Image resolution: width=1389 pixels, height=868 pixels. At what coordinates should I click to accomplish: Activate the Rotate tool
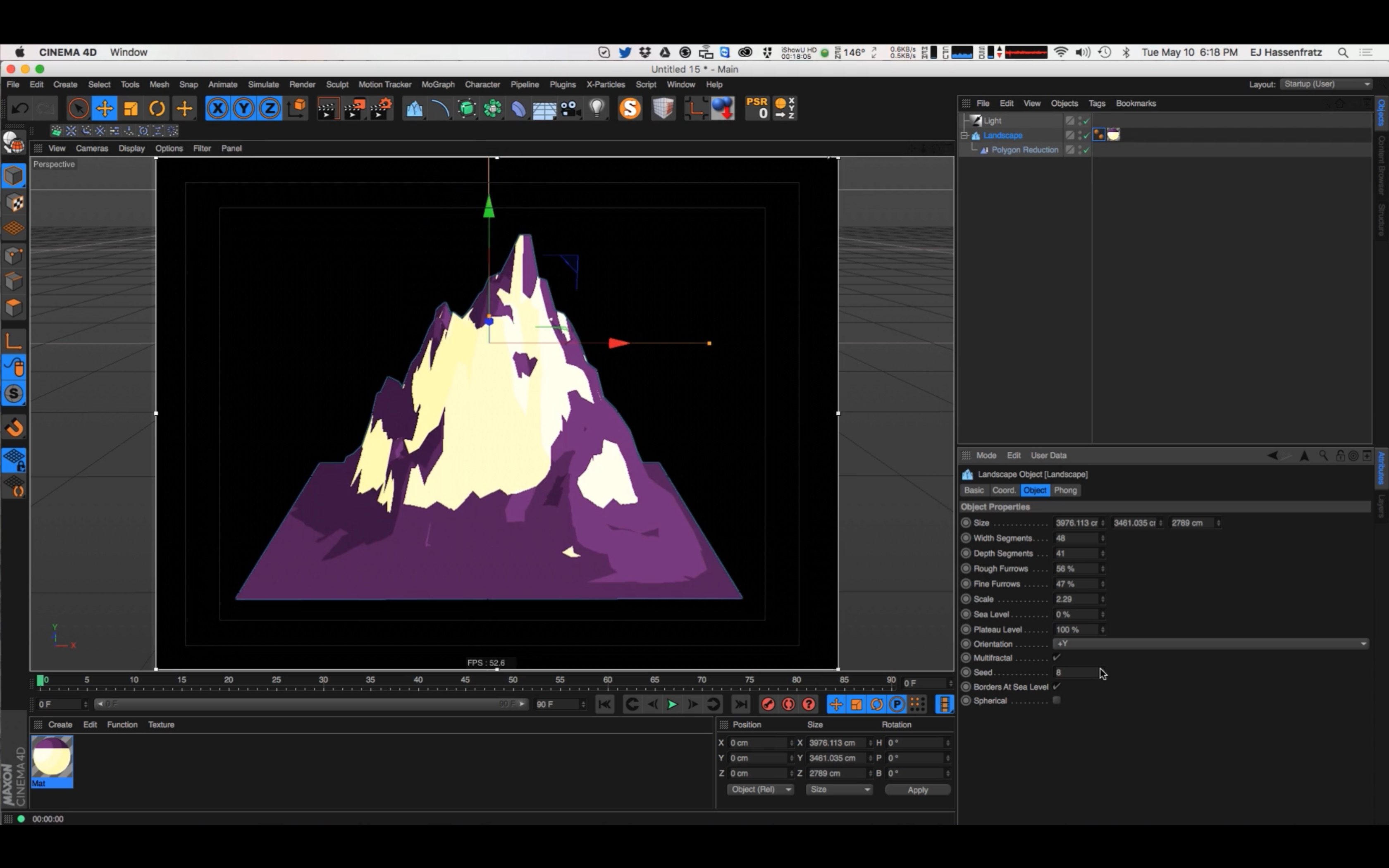tap(157, 108)
